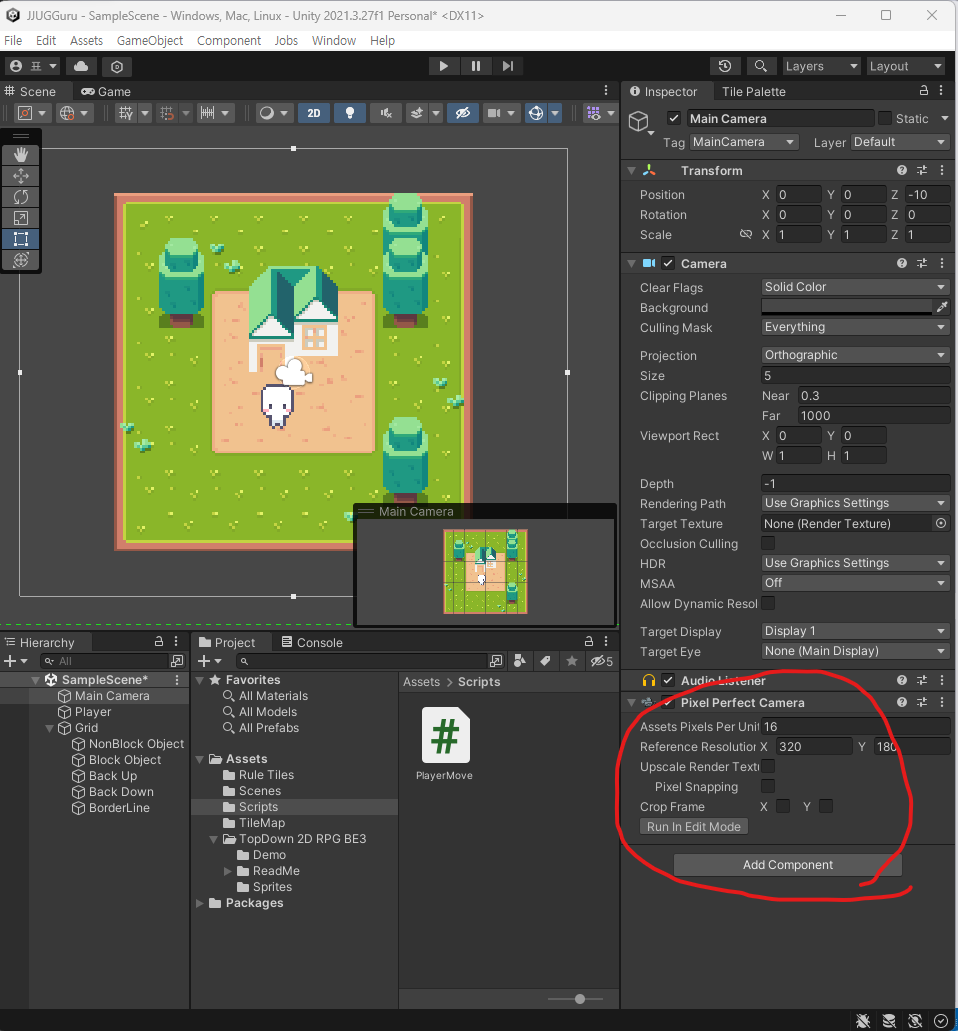This screenshot has width=958, height=1031.
Task: Select the Hand tool in the toolbar
Action: (x=21, y=154)
